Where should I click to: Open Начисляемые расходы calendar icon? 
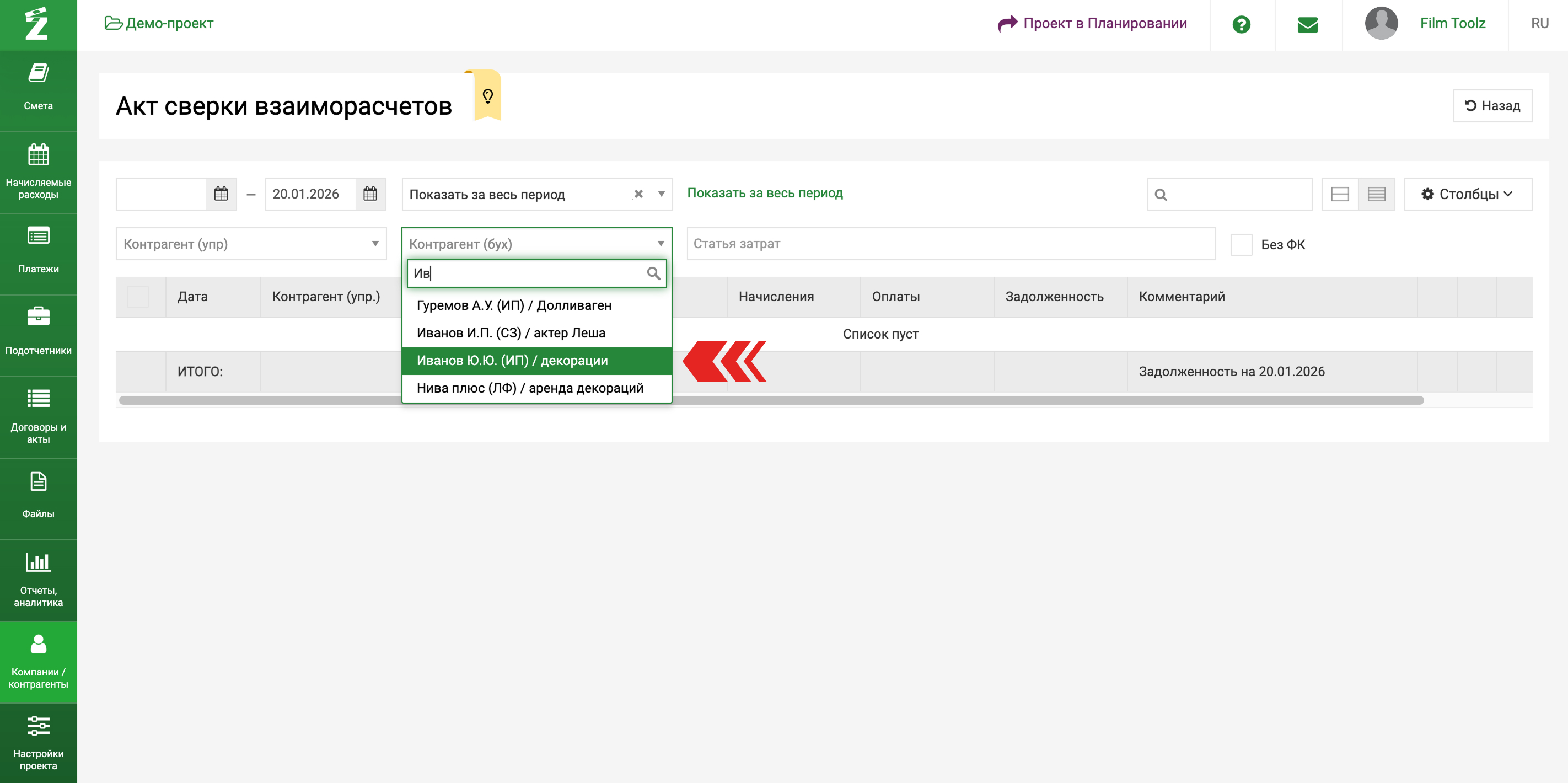37,155
